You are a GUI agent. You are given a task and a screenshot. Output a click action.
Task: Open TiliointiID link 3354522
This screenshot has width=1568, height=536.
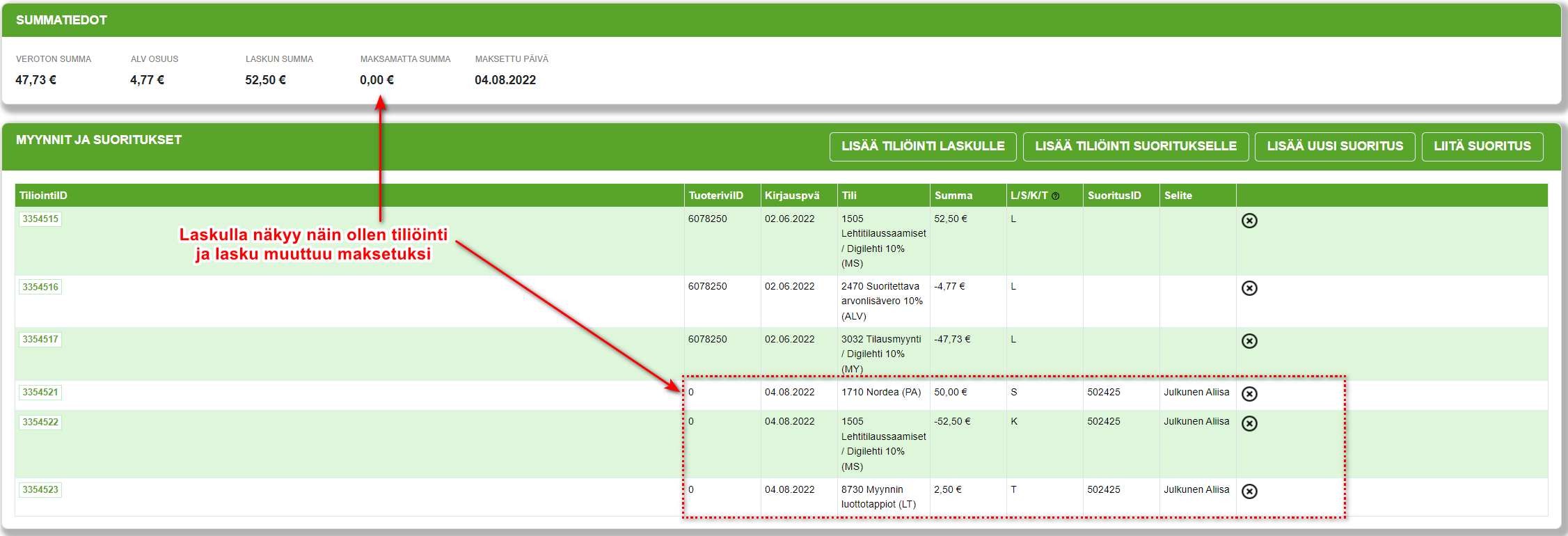(40, 422)
